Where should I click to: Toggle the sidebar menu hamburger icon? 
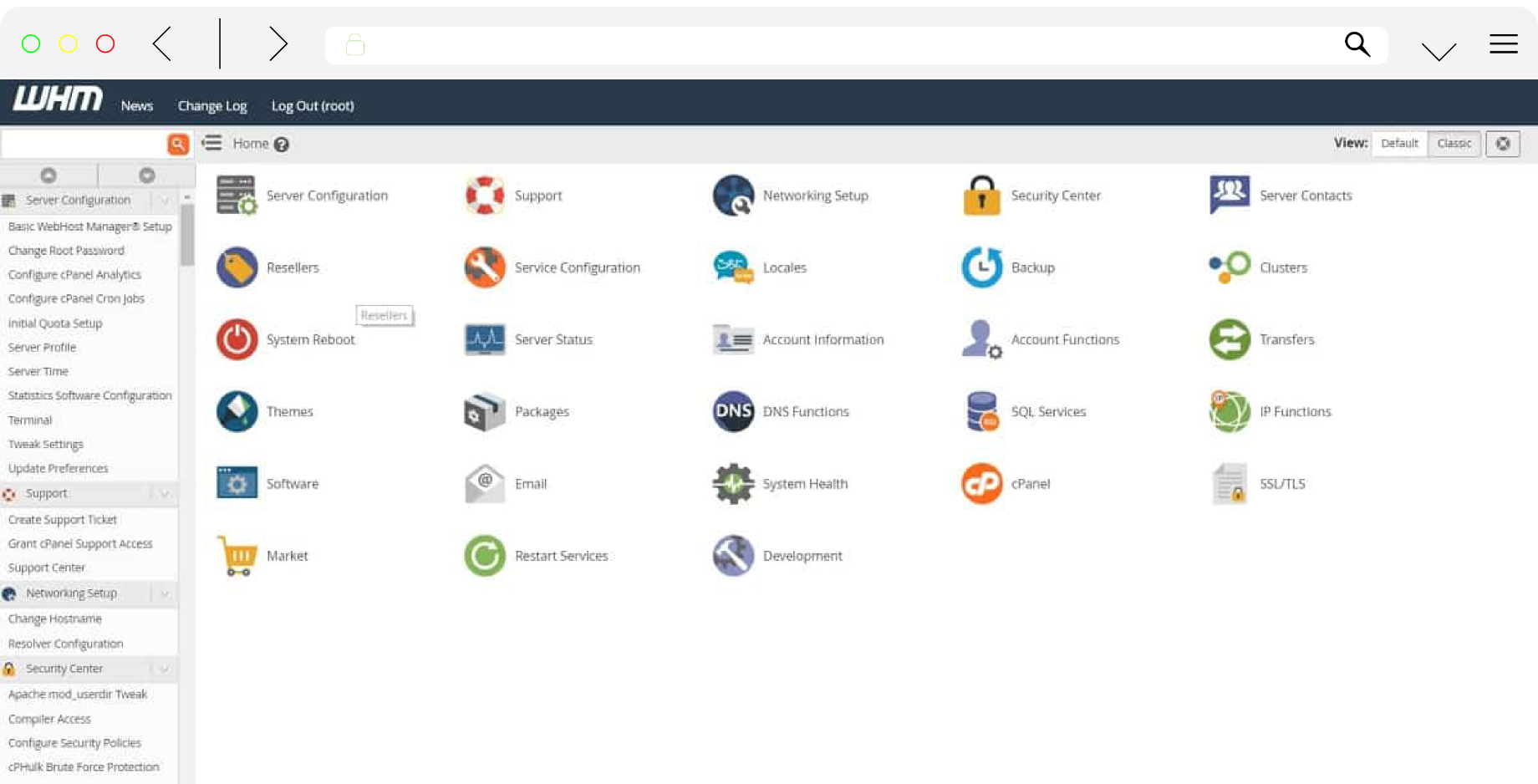pyautogui.click(x=212, y=143)
